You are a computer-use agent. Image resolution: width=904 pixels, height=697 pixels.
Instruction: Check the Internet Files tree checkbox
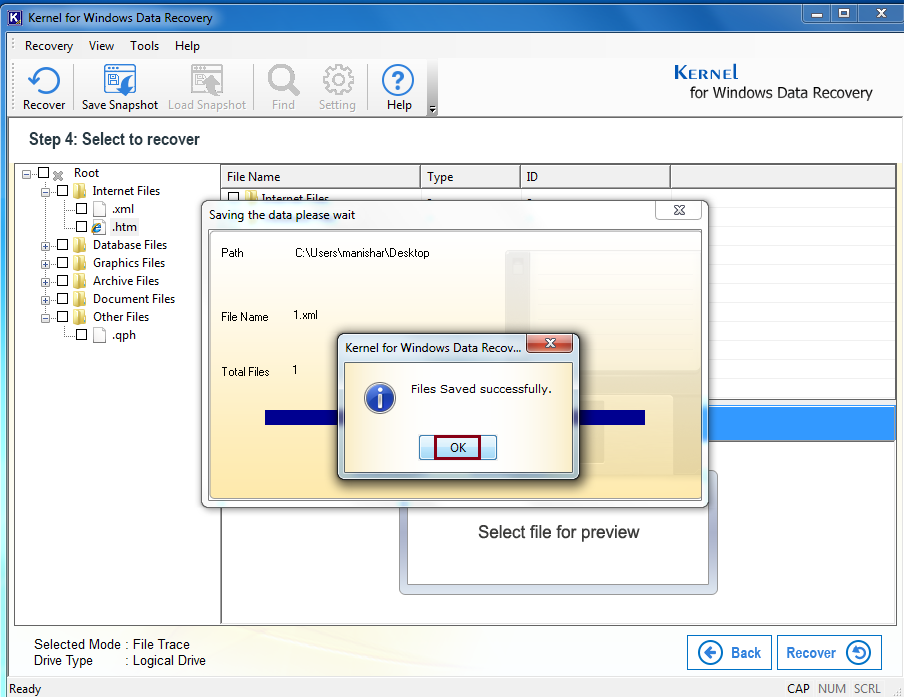click(62, 190)
